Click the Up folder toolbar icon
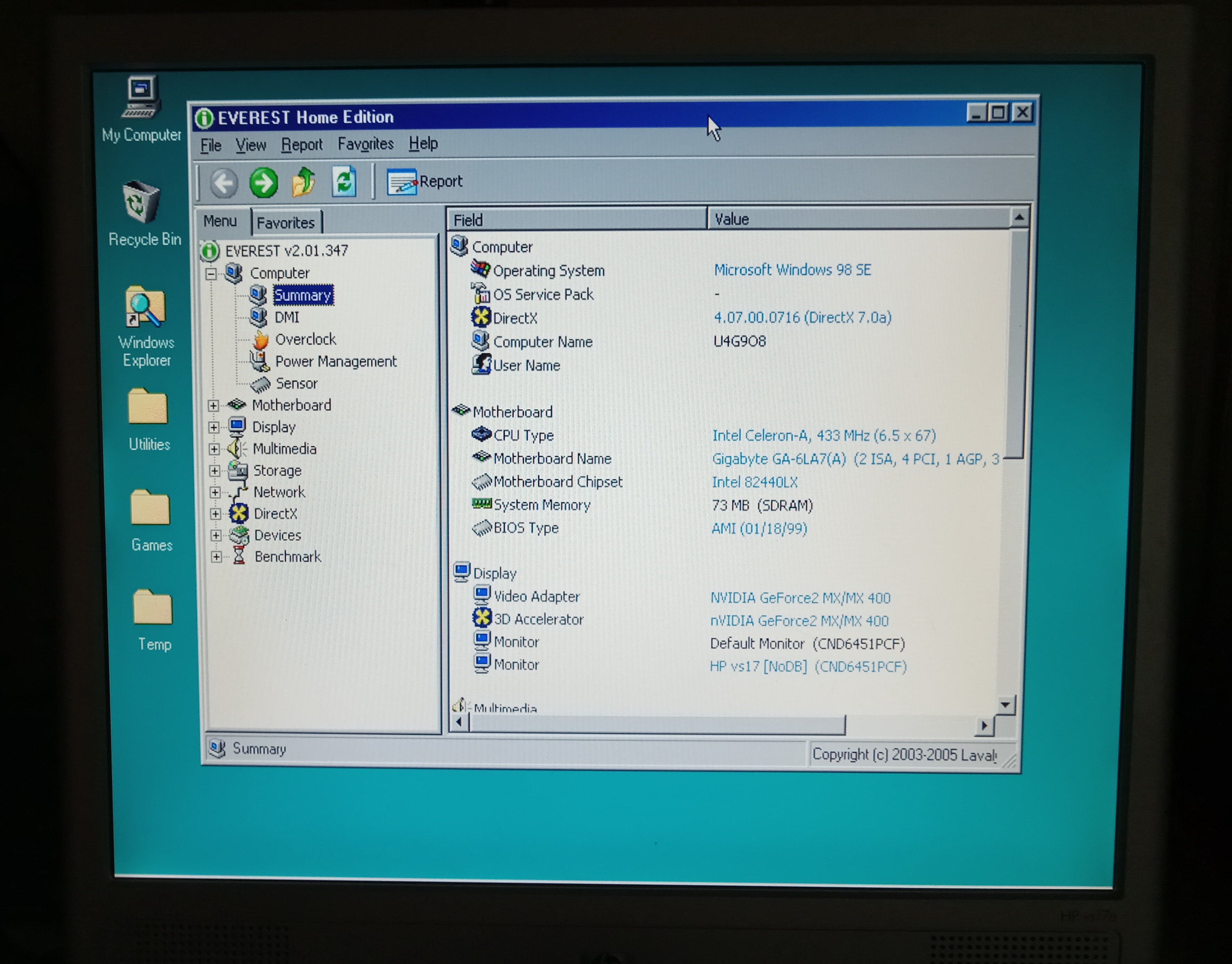The width and height of the screenshot is (1232, 964). tap(304, 182)
